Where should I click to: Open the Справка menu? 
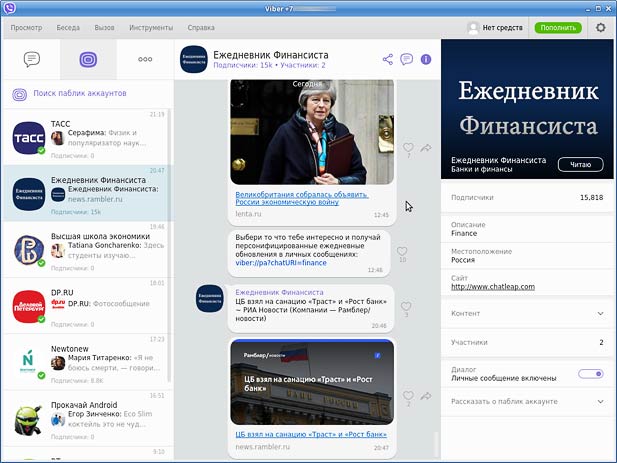pyautogui.click(x=201, y=28)
